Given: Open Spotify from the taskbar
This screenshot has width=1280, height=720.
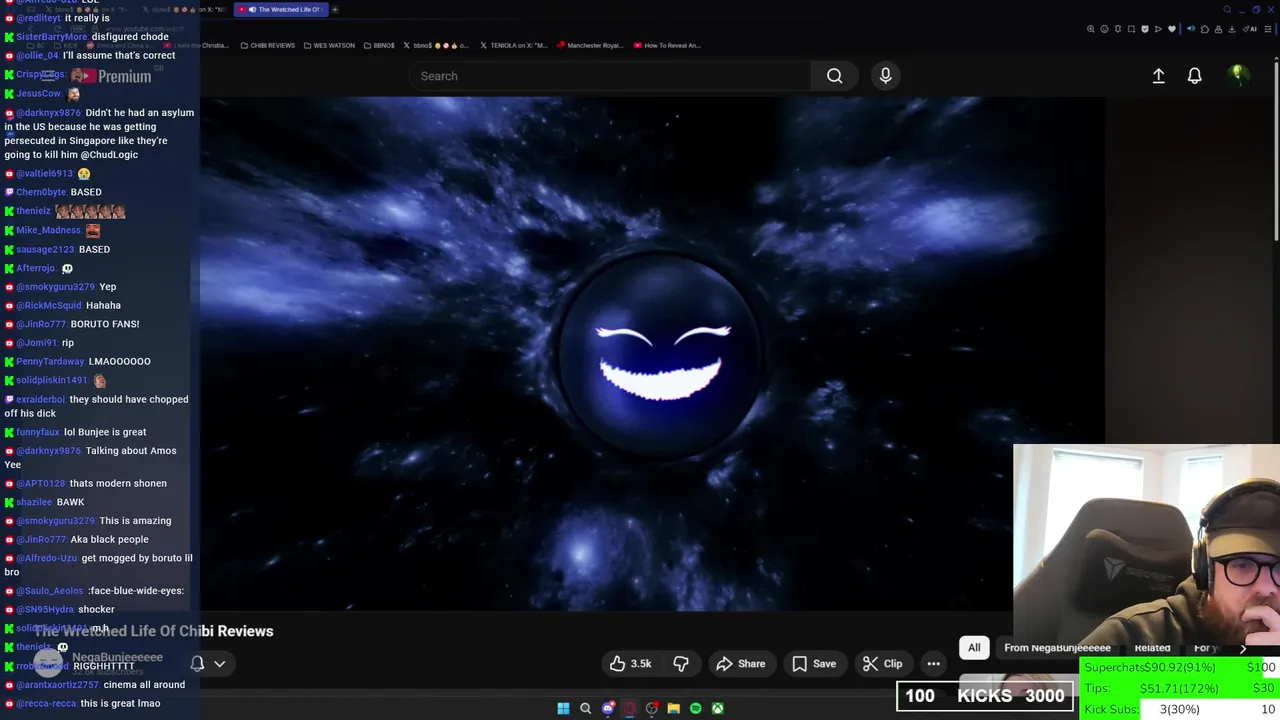Looking at the screenshot, I should point(696,708).
